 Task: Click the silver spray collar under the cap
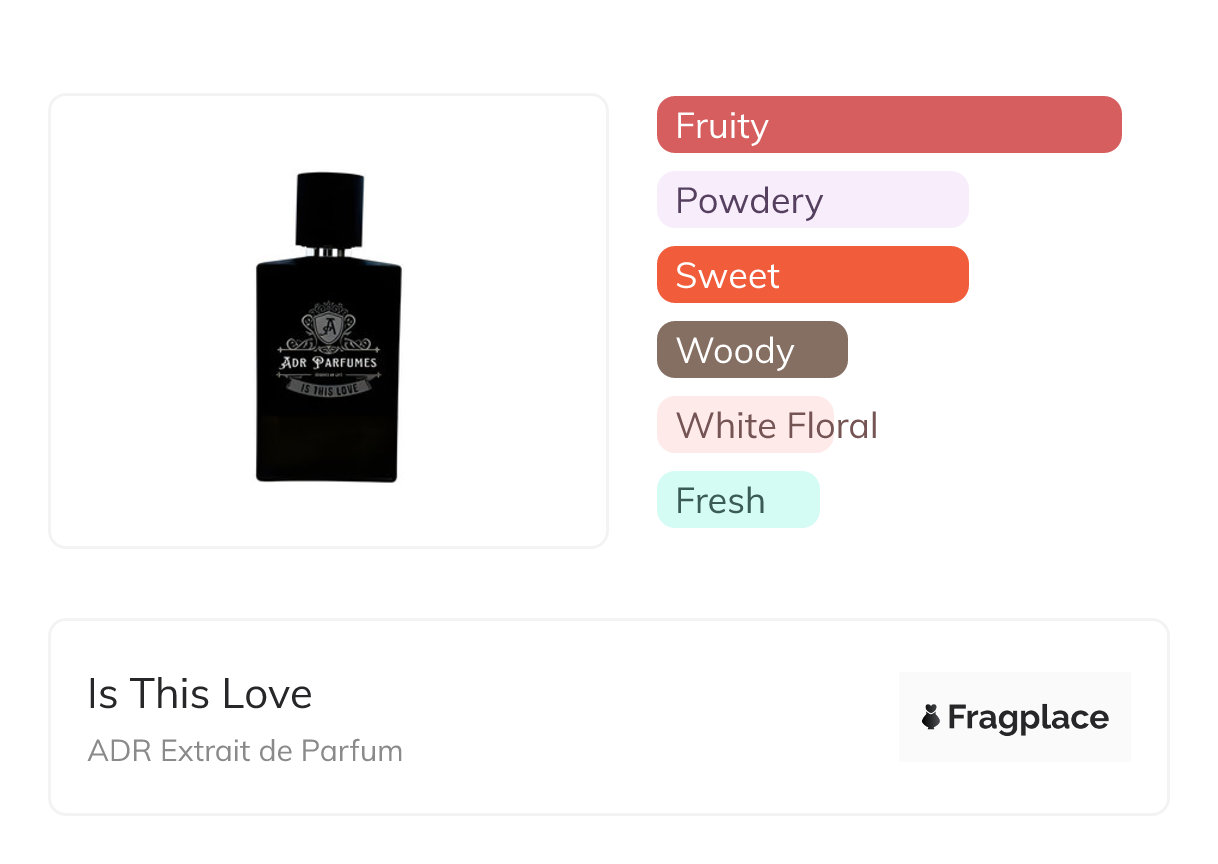[x=329, y=252]
